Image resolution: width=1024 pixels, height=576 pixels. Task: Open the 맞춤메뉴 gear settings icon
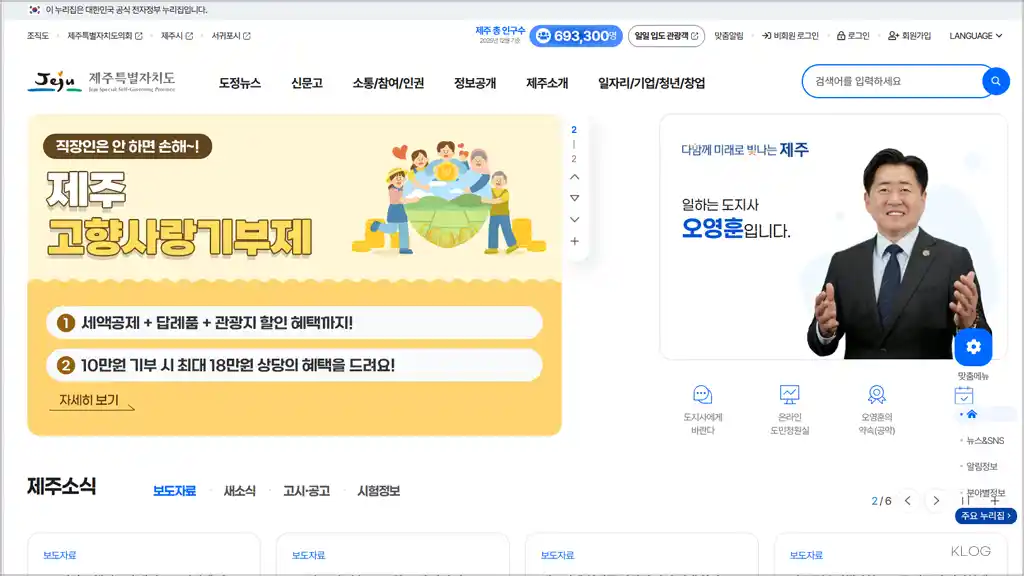click(972, 346)
